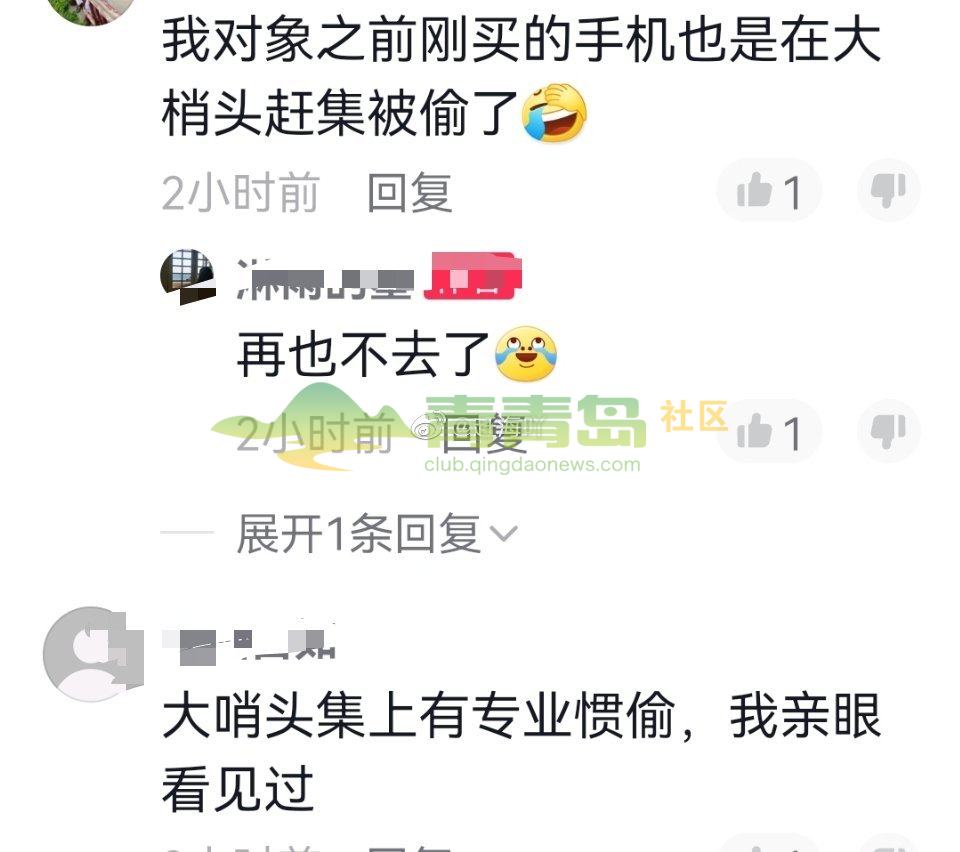Viewport: 960px width, 852px height.
Task: Click the club.qingdaonews.com watermark link
Action: tap(532, 465)
